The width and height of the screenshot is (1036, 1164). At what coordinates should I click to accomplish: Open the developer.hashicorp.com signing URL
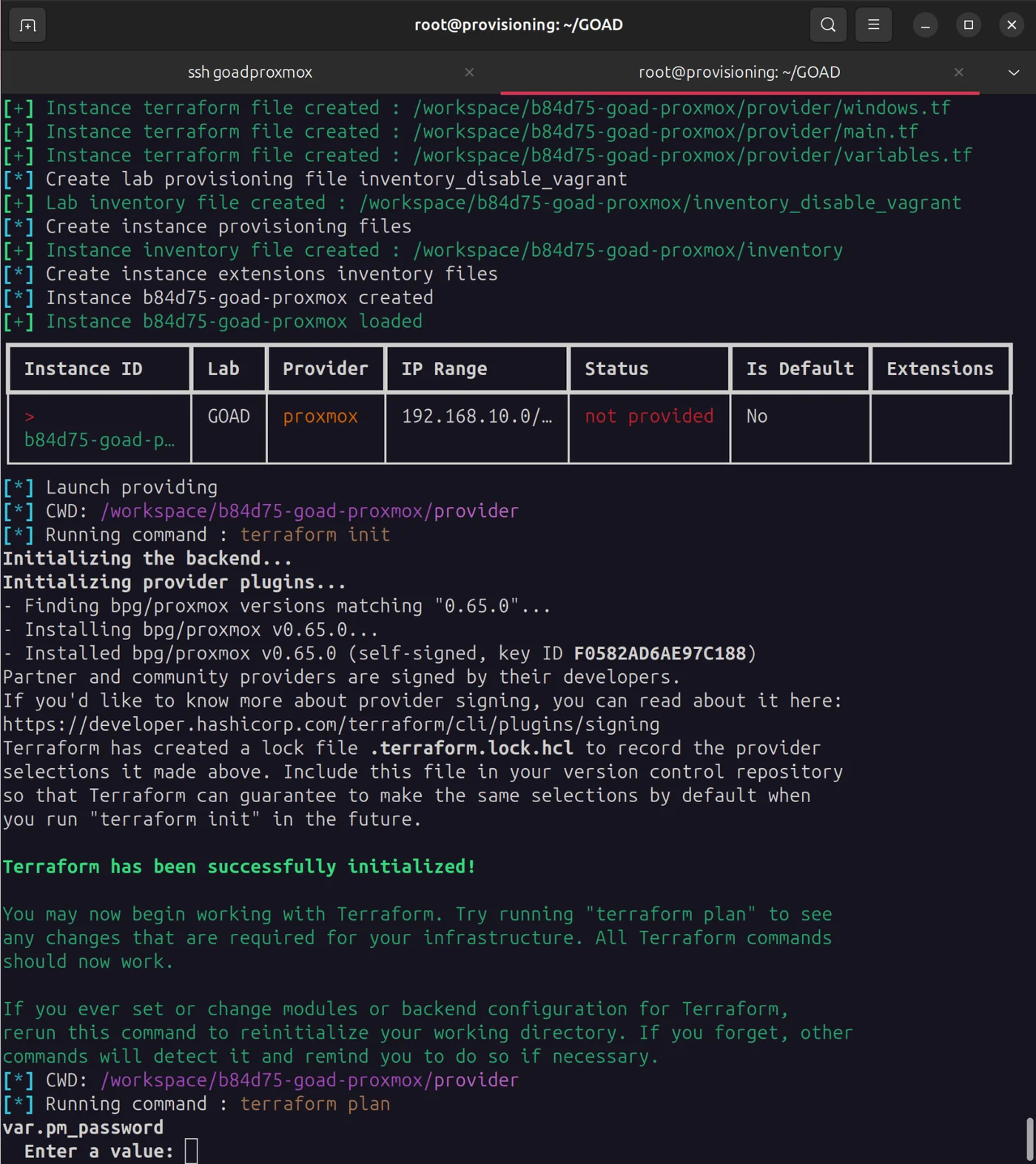(331, 724)
